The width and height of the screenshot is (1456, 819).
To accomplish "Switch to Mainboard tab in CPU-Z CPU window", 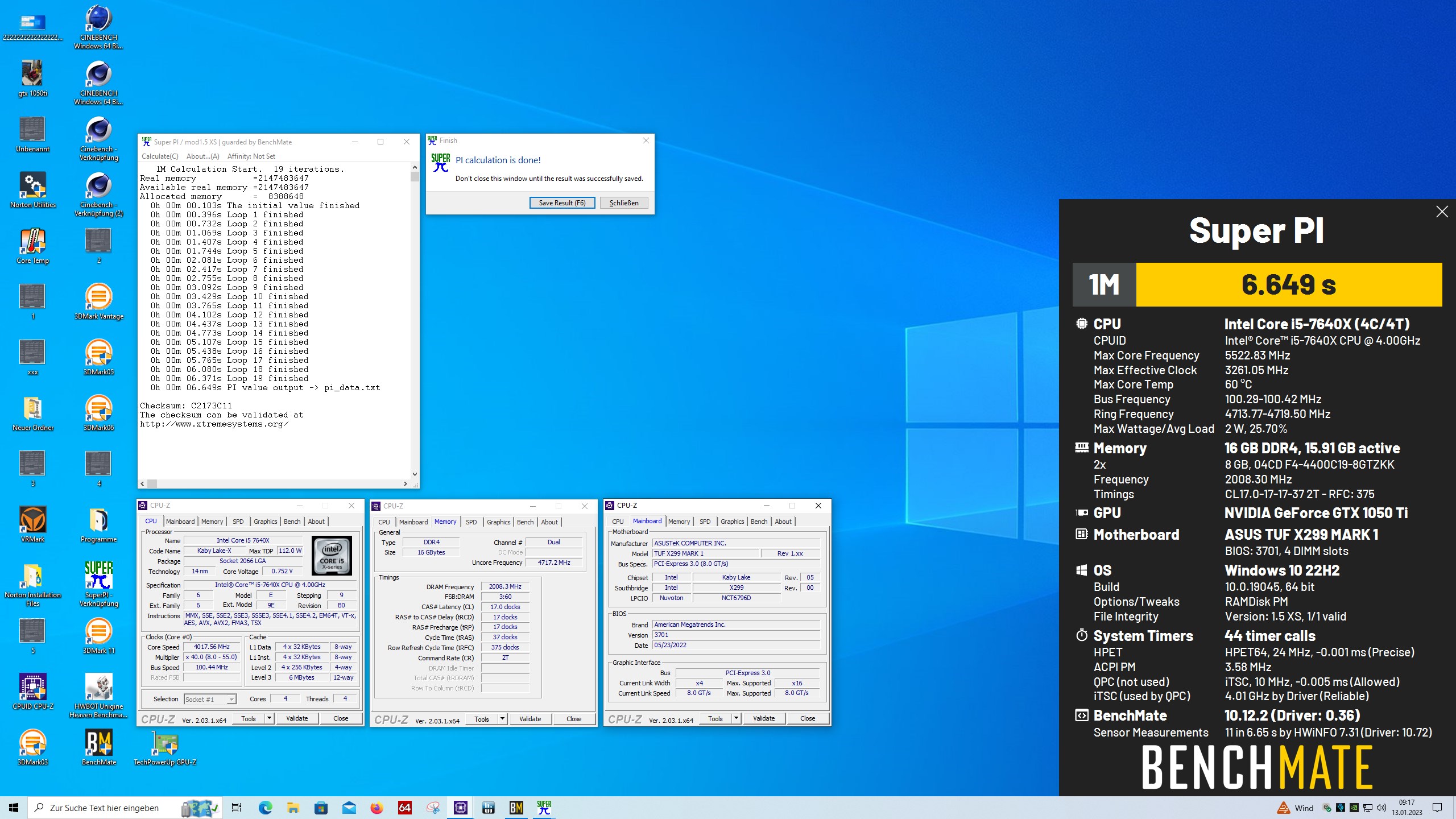I will pos(180,522).
